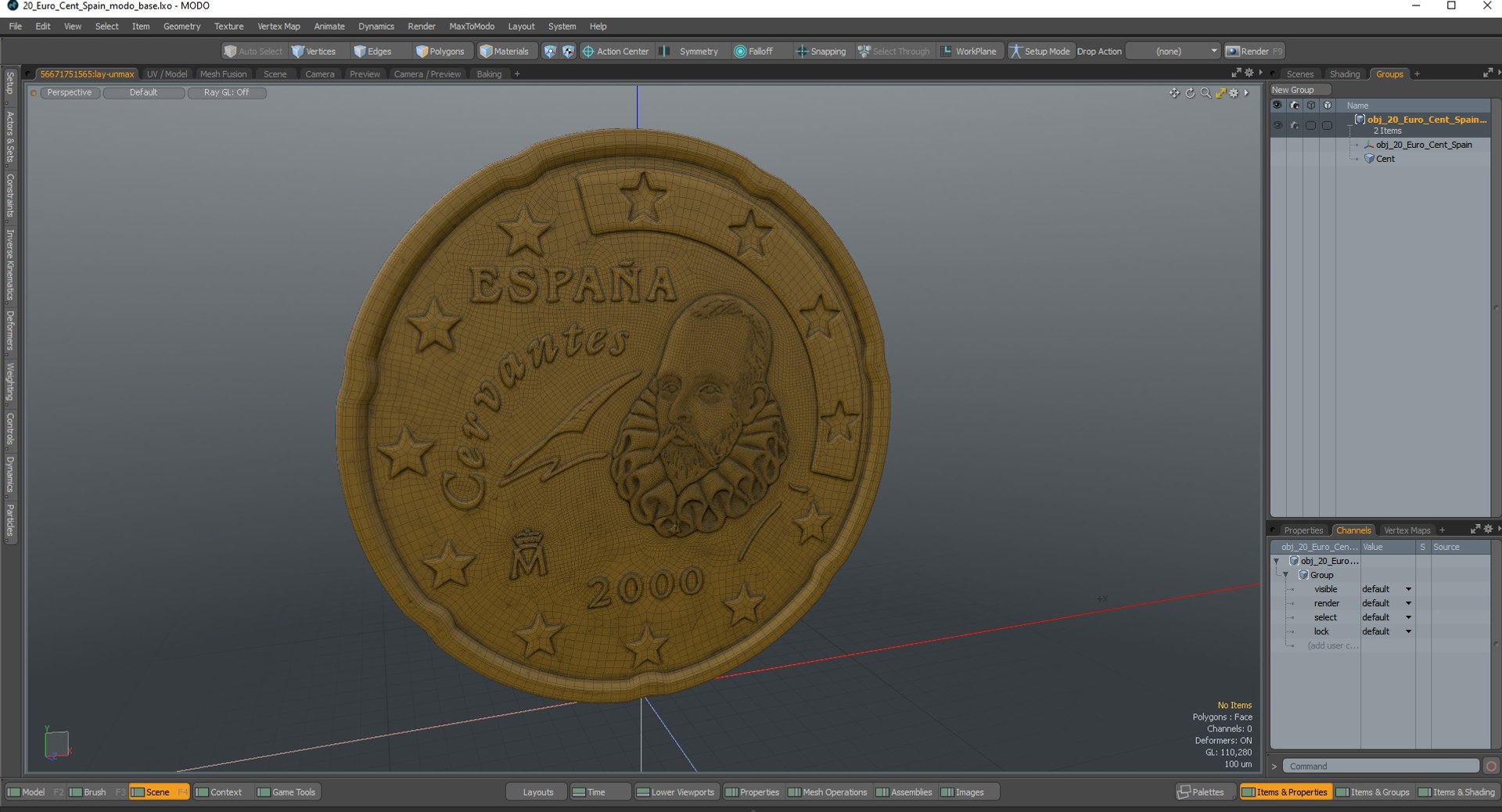Open the Geometry menu

point(181,26)
